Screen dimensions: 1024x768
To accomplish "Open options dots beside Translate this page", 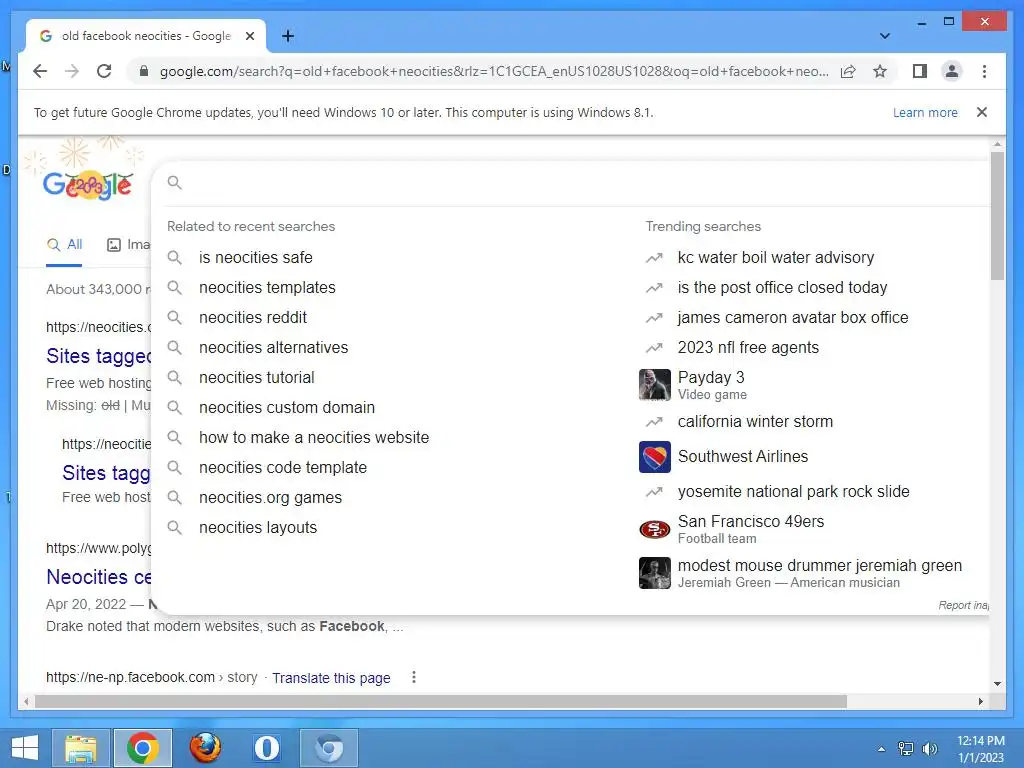I will pyautogui.click(x=413, y=677).
